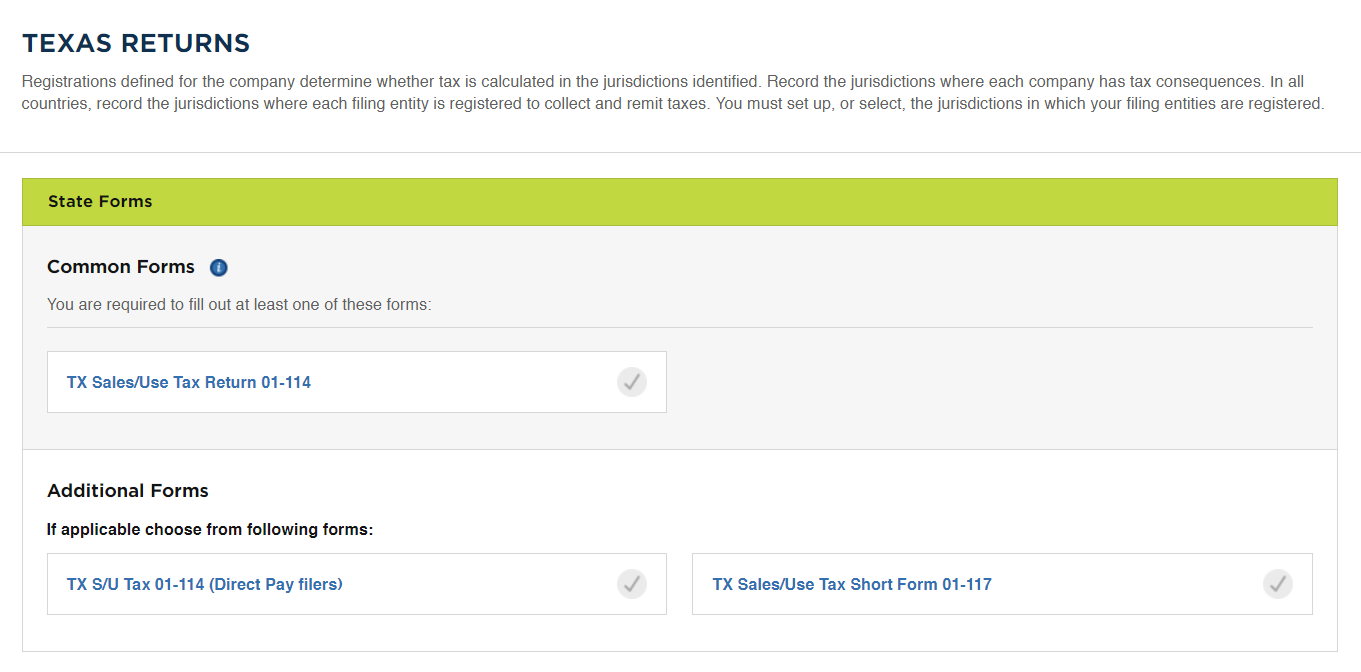Open TX Sales/Use Tax Short Form 01-117
Viewport: 1361px width, 672px height.
852,584
